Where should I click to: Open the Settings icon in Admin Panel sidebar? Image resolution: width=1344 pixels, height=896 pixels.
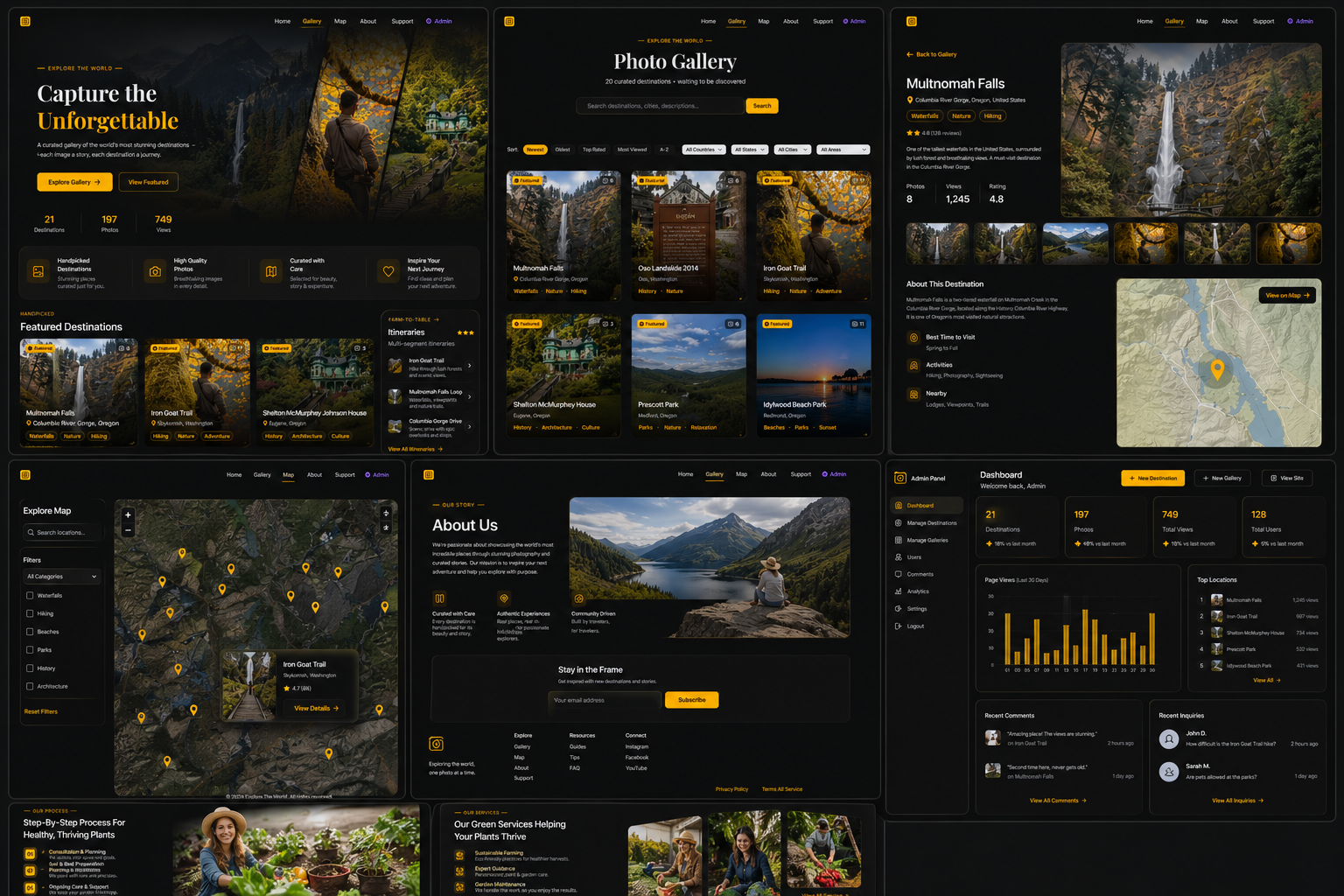click(898, 609)
